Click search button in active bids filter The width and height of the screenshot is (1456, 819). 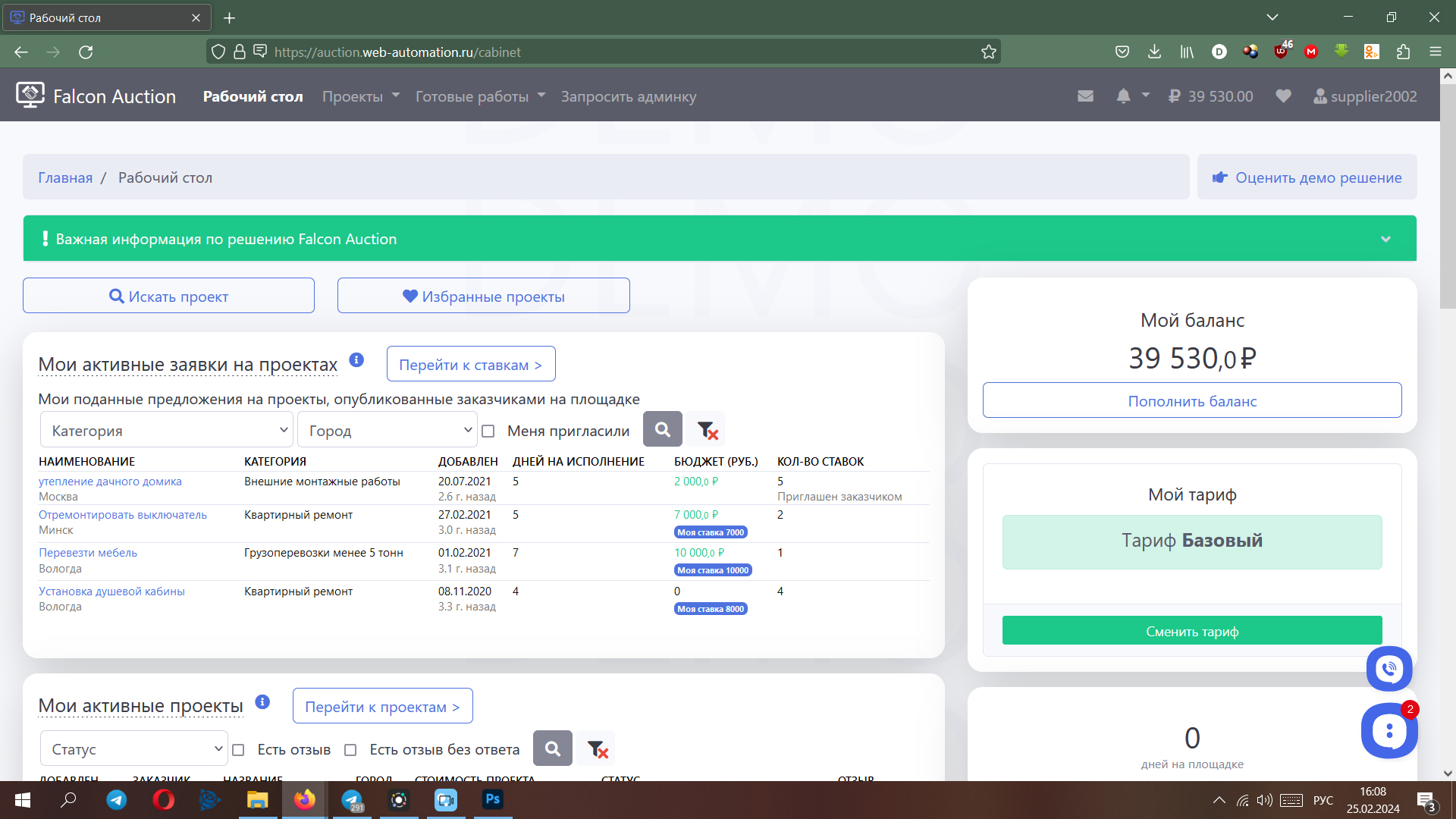[x=662, y=430]
